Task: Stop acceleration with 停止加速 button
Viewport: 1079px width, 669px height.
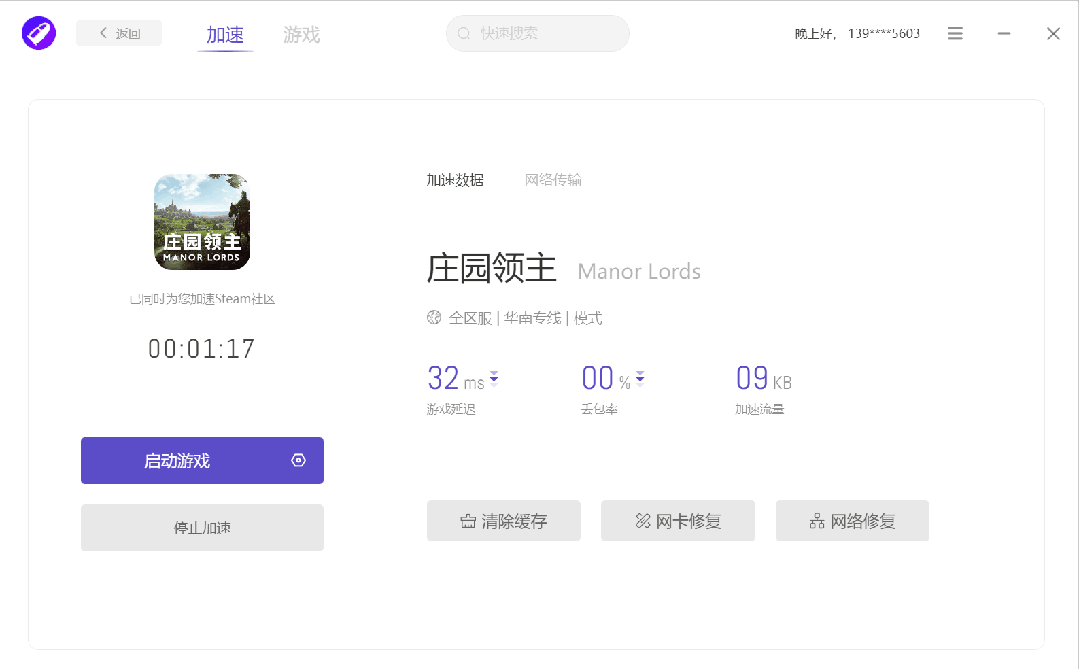Action: [x=202, y=527]
